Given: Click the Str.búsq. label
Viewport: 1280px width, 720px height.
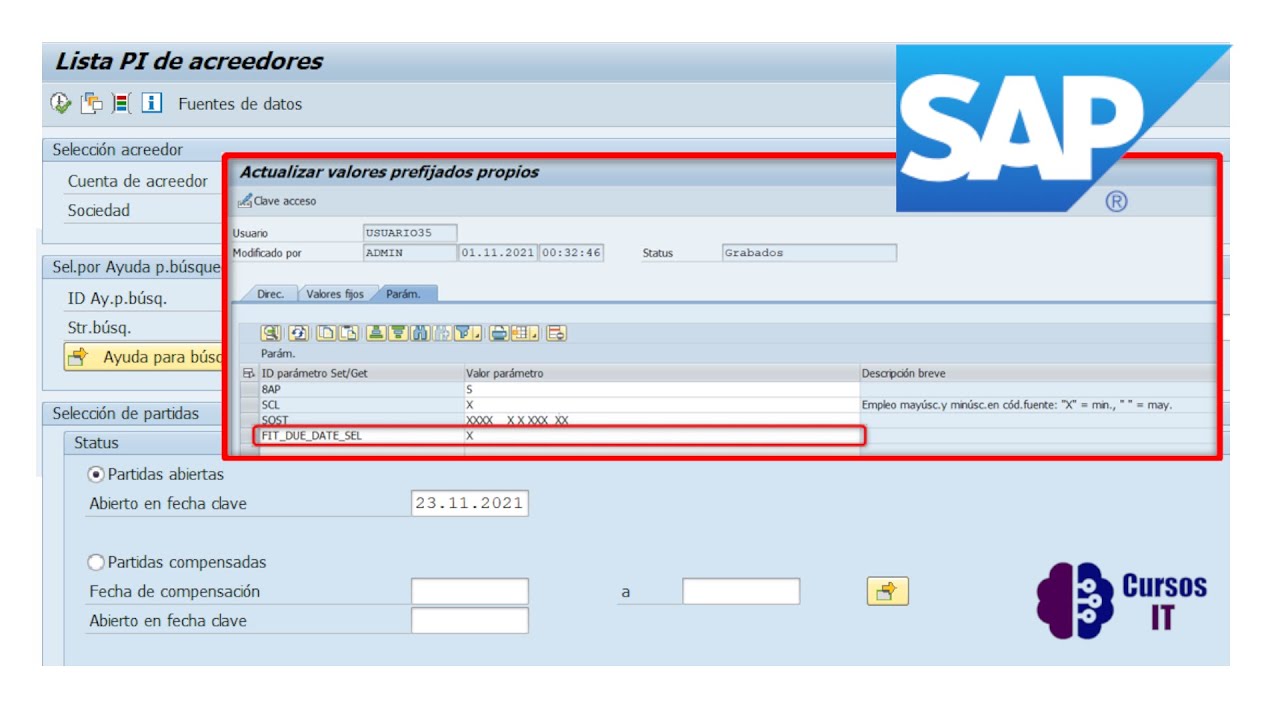Looking at the screenshot, I should pos(100,327).
